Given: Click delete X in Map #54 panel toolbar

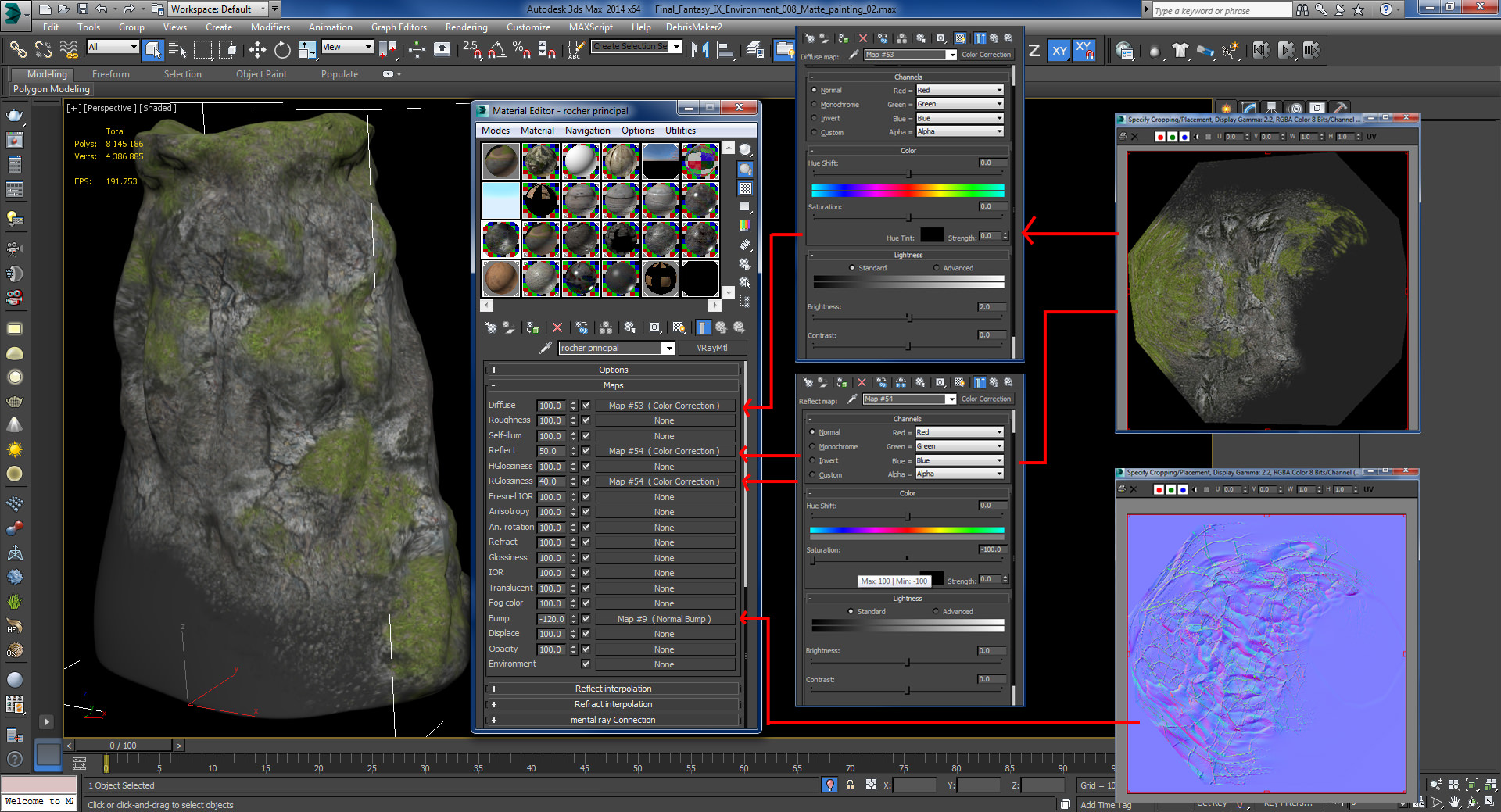Looking at the screenshot, I should click(x=862, y=382).
